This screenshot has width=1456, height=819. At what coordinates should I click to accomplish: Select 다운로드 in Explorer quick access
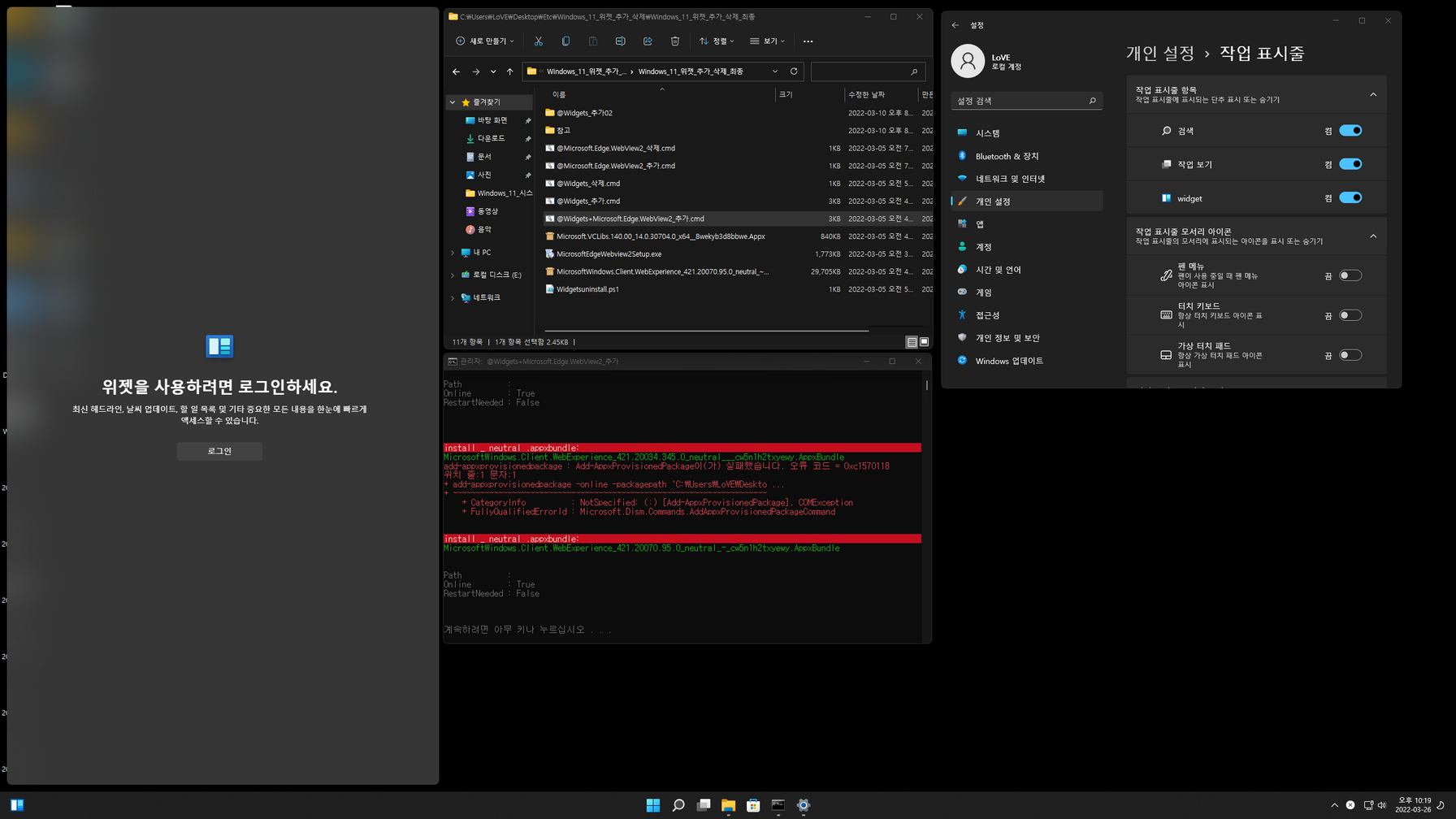pos(491,139)
